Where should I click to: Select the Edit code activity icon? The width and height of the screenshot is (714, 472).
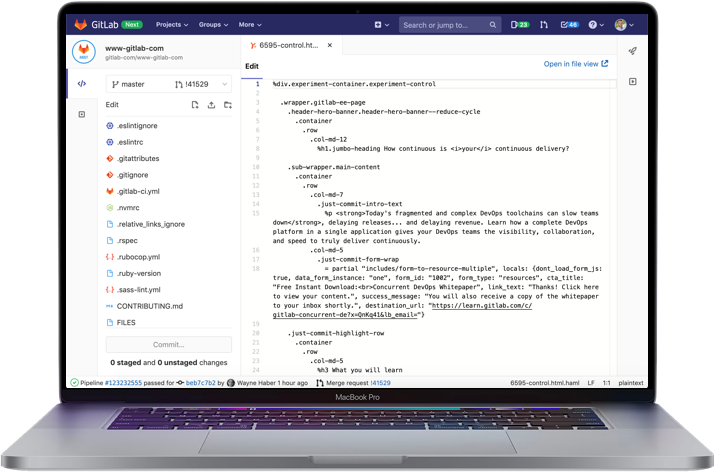pyautogui.click(x=82, y=83)
